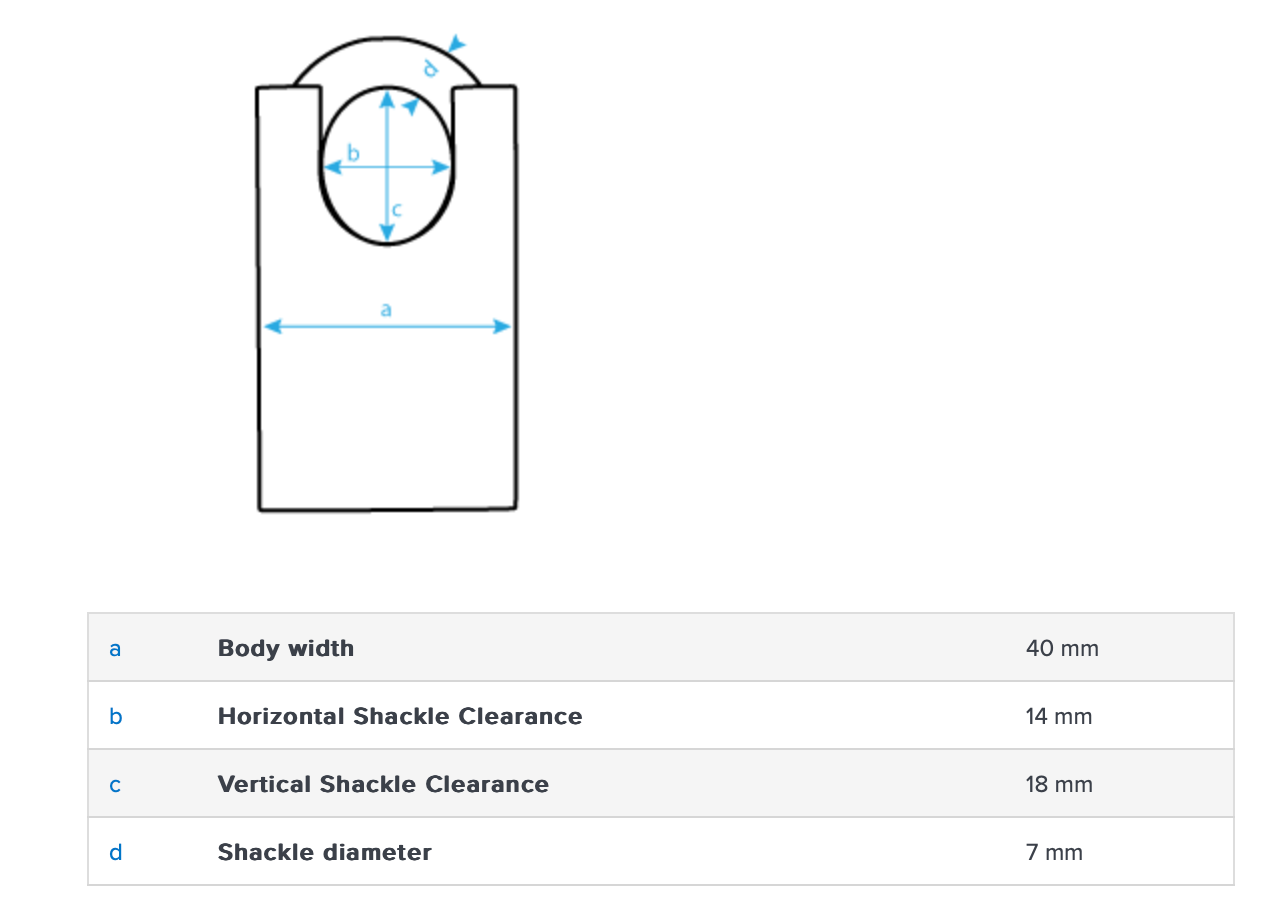Click the 14 mm value
The width and height of the screenshot is (1266, 908).
pos(1059,716)
